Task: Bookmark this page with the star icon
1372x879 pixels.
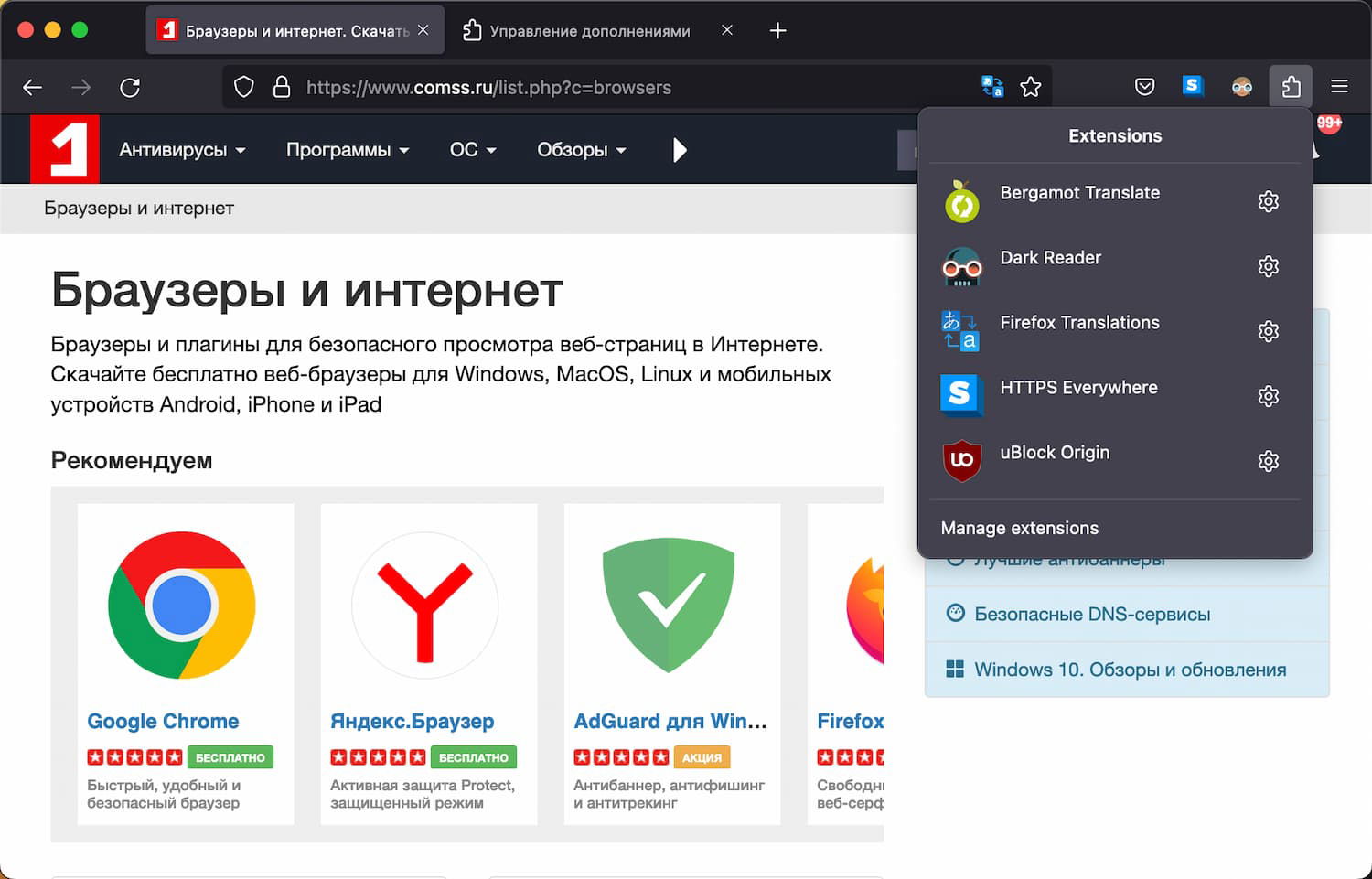Action: [x=1031, y=87]
